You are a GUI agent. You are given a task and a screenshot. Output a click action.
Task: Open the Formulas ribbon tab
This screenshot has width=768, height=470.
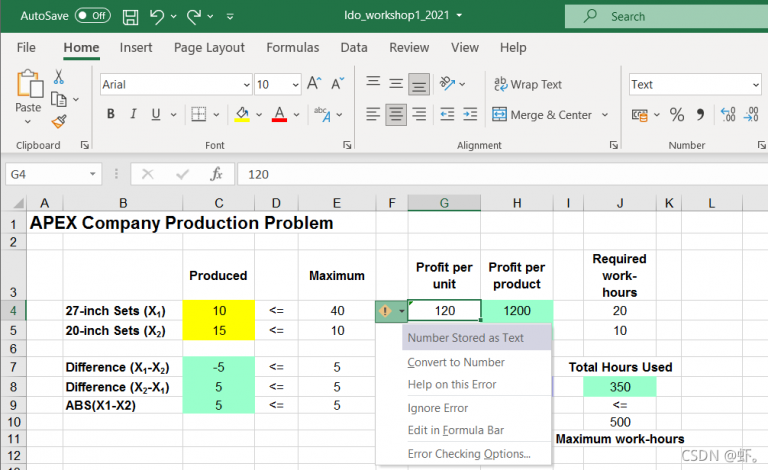click(x=292, y=47)
